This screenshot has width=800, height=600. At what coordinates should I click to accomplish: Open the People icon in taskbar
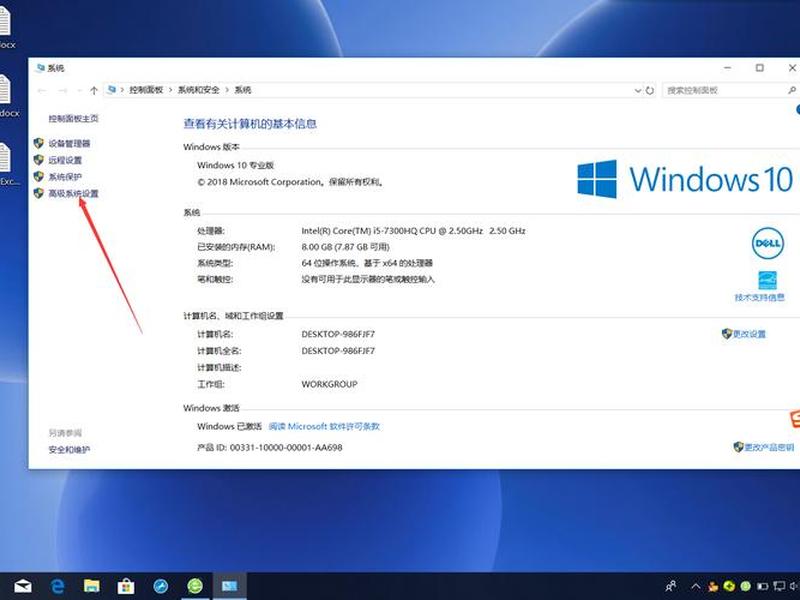click(670, 586)
